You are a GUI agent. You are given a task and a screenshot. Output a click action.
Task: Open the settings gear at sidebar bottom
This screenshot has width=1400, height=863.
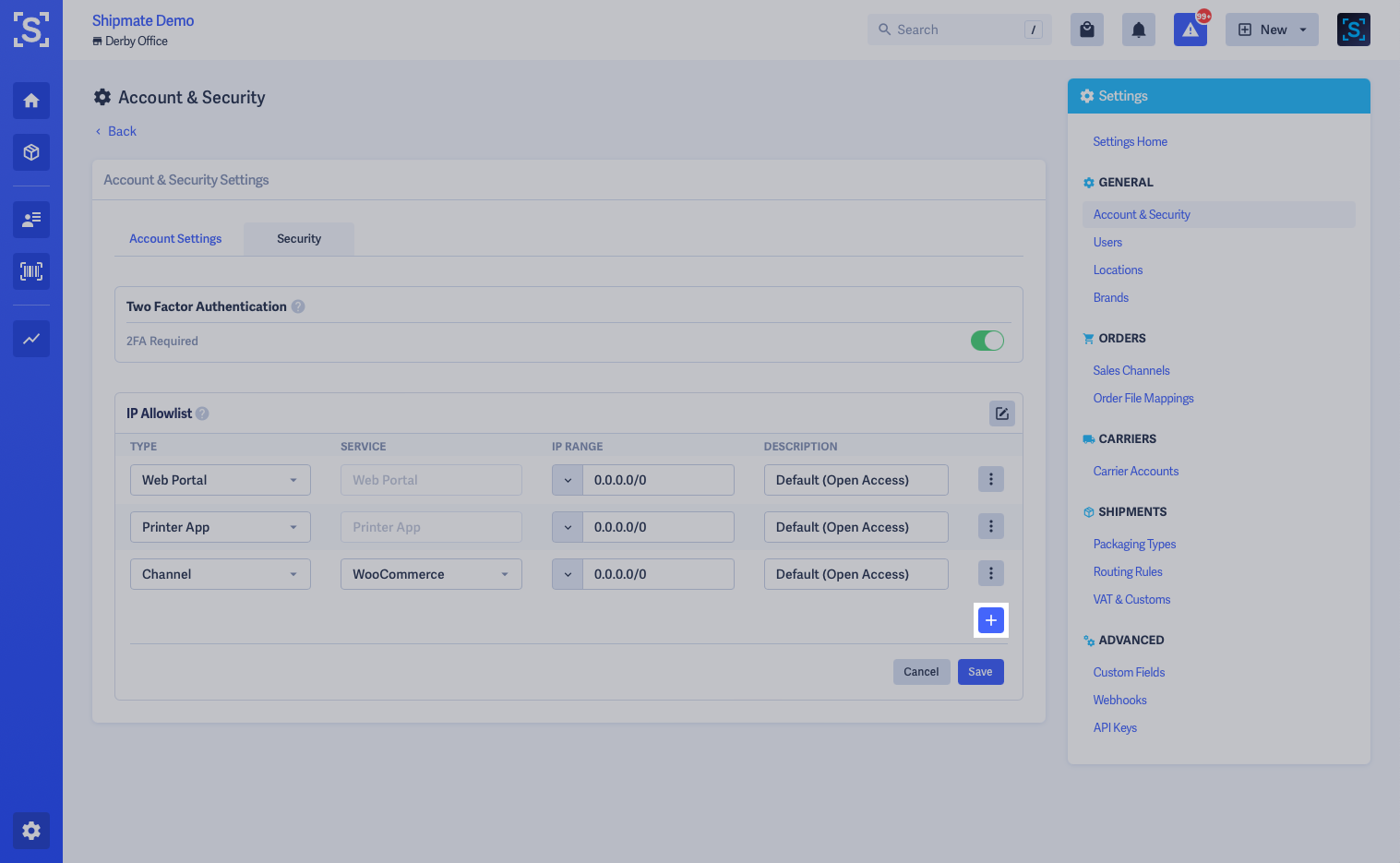pyautogui.click(x=31, y=831)
